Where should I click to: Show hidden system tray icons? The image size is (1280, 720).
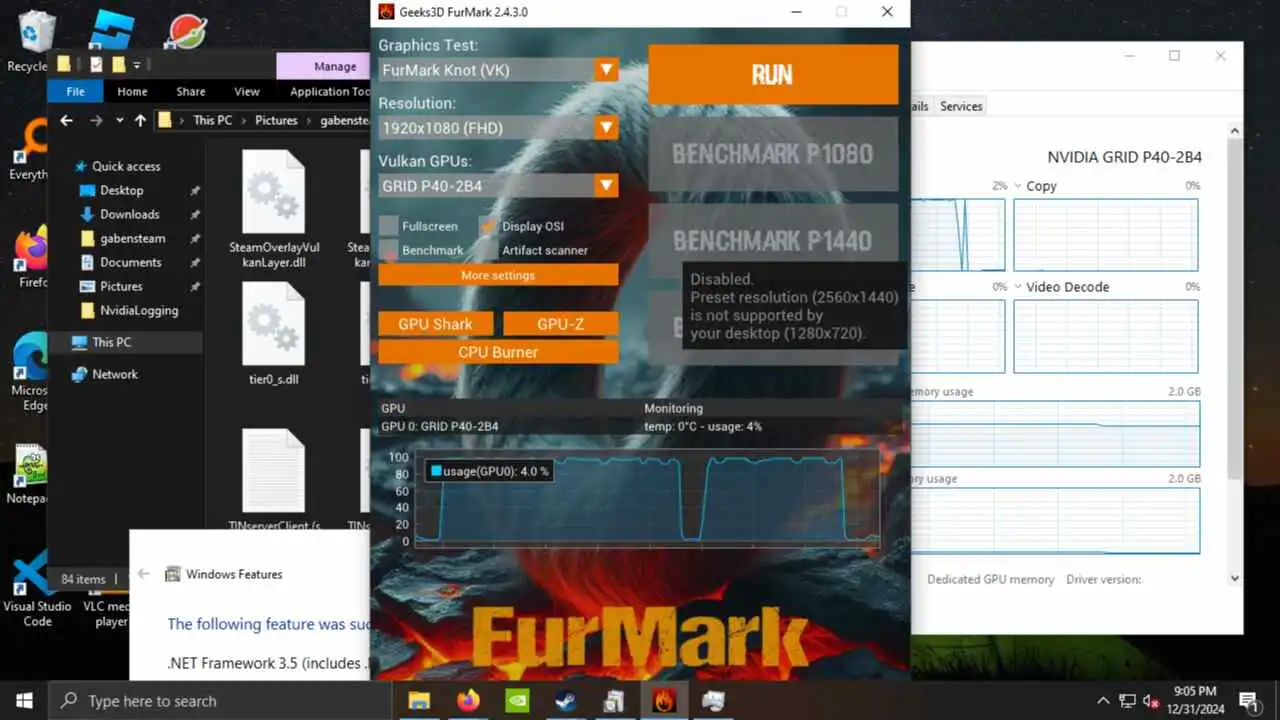coord(1103,701)
